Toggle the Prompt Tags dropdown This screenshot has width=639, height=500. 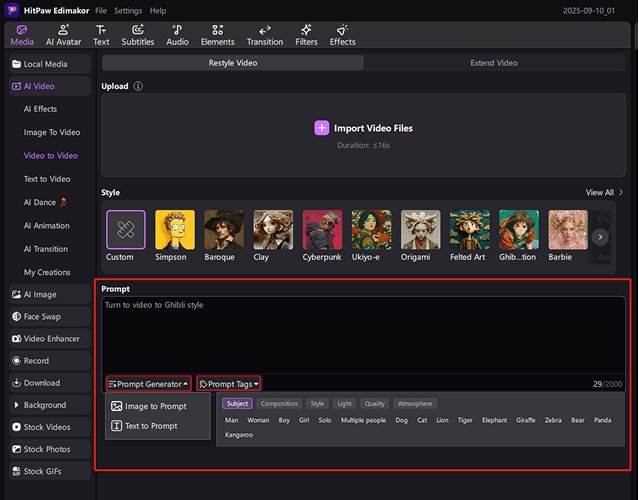pyautogui.click(x=229, y=384)
